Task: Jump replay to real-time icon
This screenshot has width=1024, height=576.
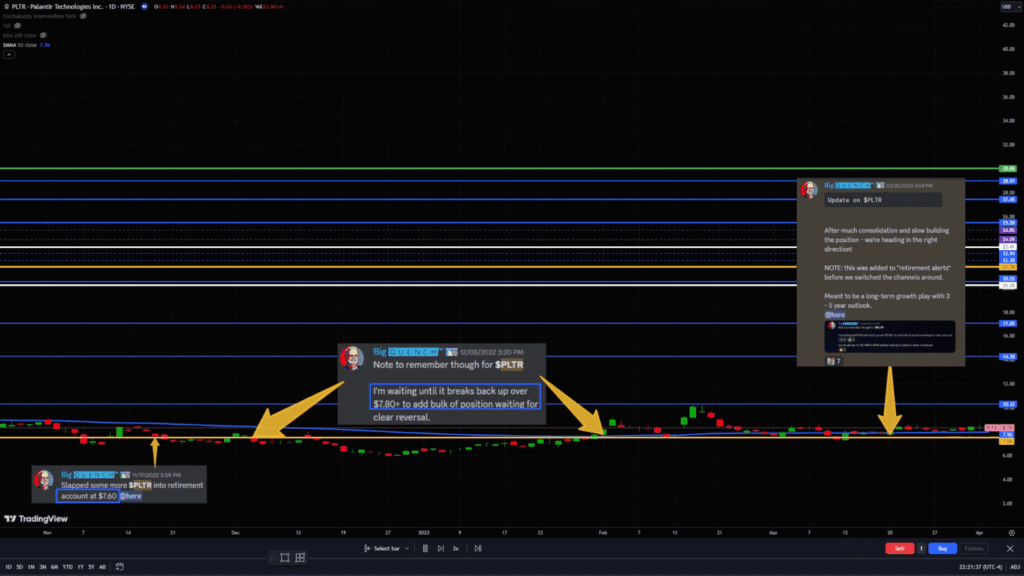Action: point(478,548)
